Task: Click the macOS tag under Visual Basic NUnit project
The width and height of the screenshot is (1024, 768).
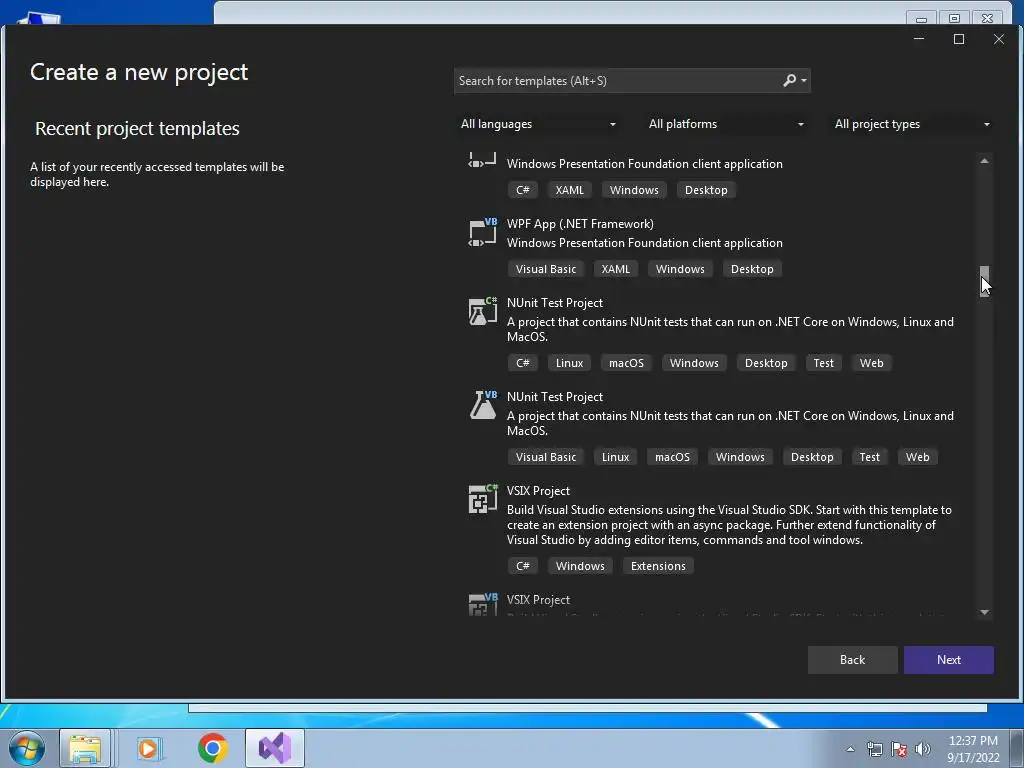Action: 672,457
